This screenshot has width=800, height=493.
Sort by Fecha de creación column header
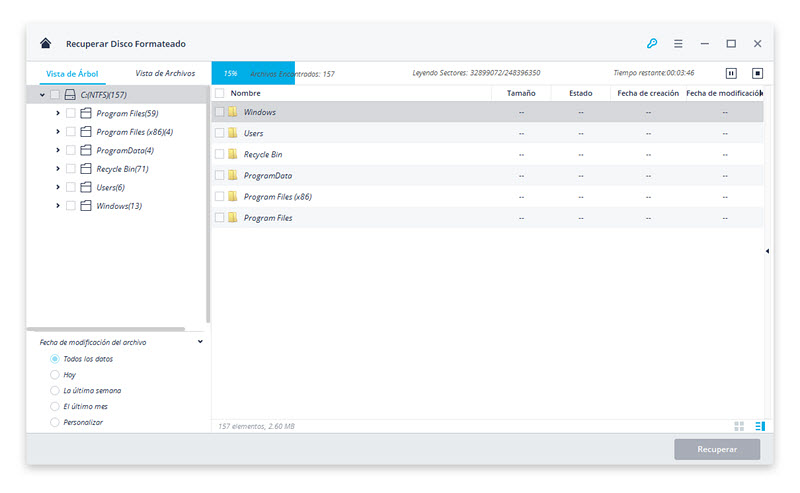coord(648,93)
